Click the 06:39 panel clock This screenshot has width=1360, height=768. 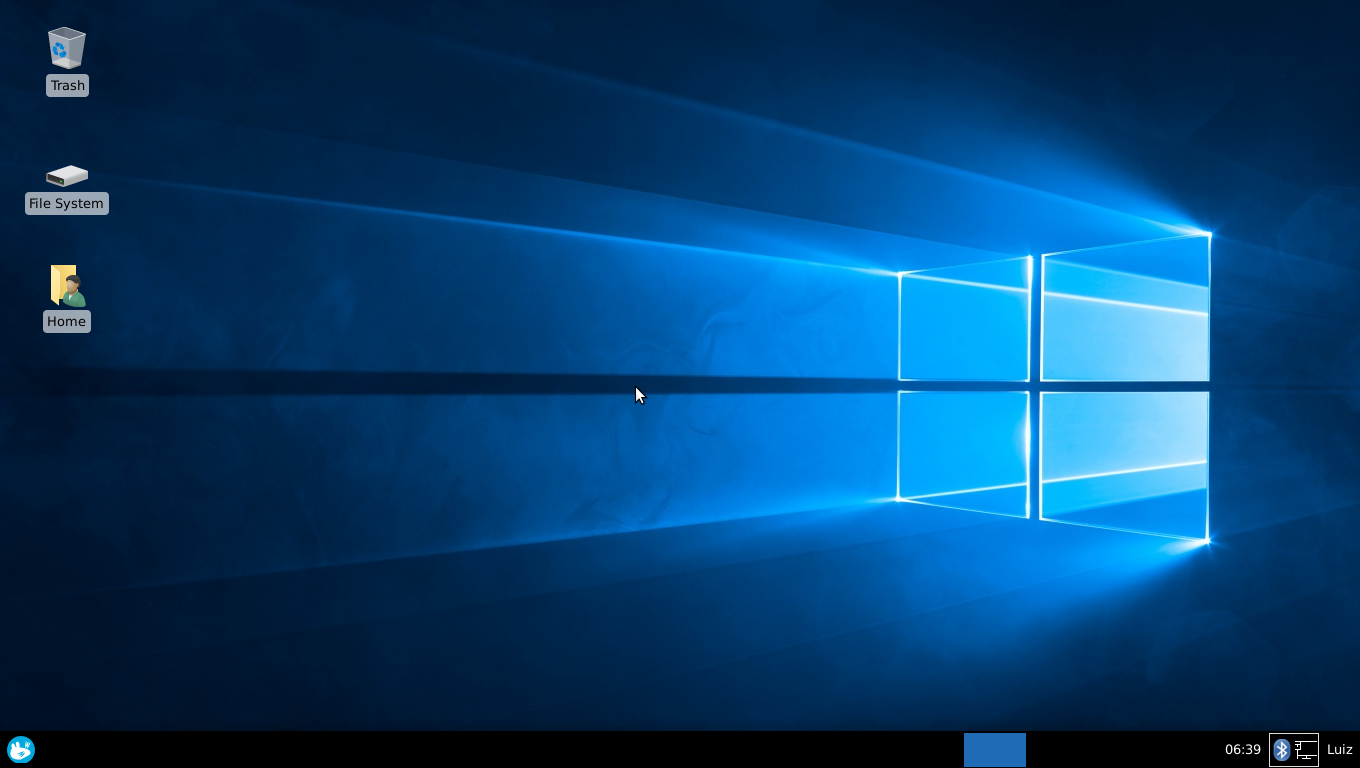tap(1243, 750)
